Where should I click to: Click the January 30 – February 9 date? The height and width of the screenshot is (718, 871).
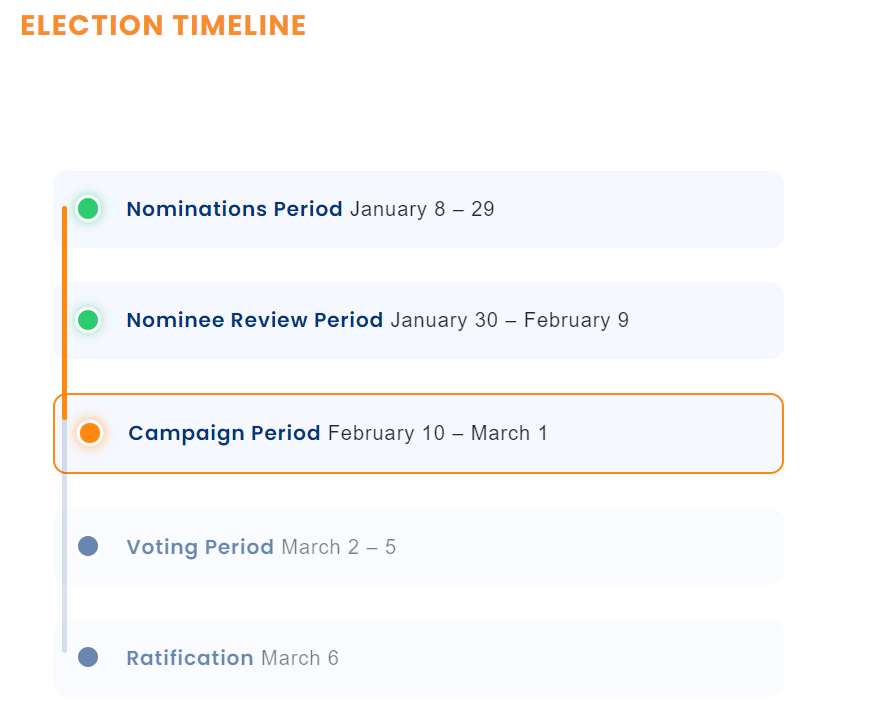[510, 320]
